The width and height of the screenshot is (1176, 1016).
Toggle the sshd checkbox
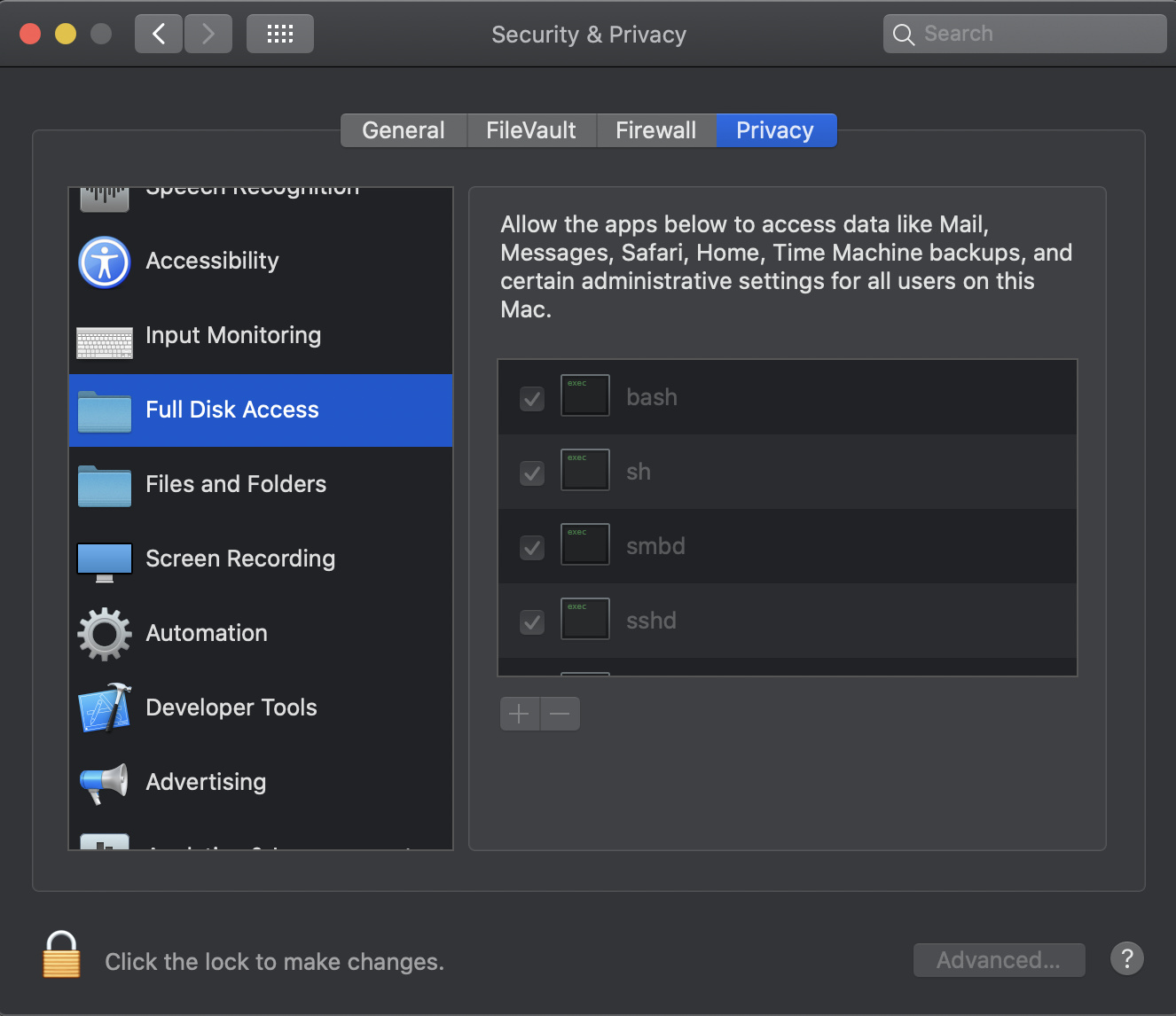click(532, 621)
